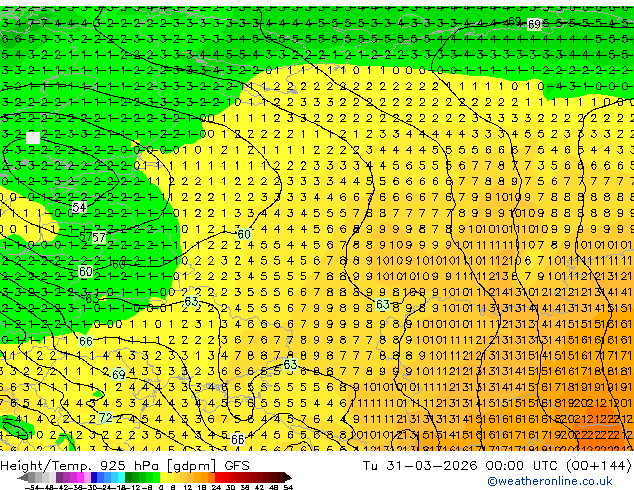Viewport: 634px width, 490px height.
Task: Click the "60" contour label on the left side
Action: point(85,271)
